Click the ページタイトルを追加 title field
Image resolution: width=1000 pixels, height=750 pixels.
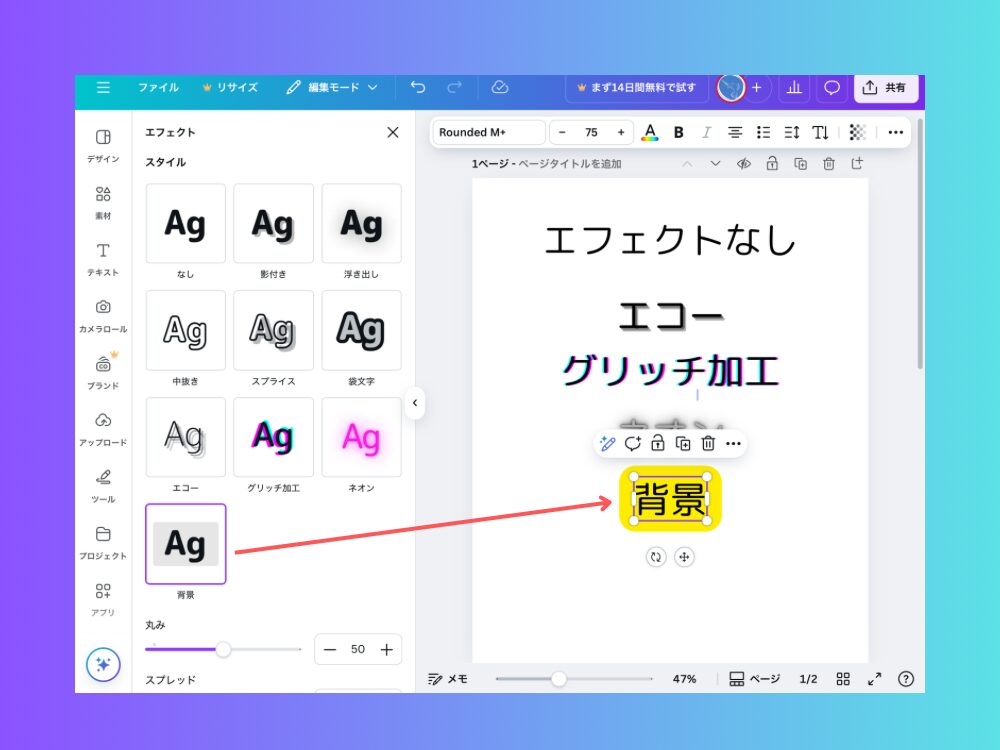[x=570, y=164]
